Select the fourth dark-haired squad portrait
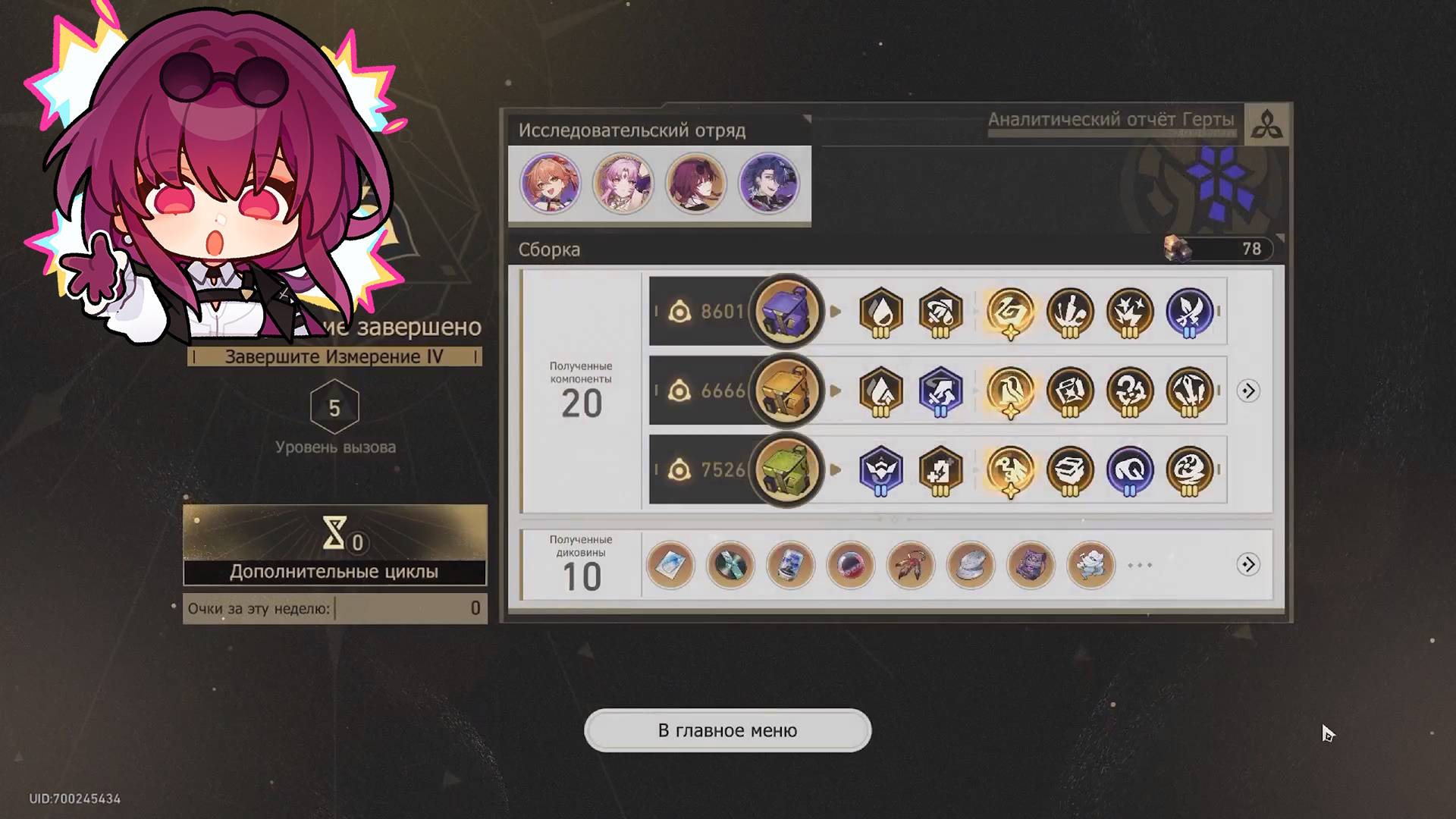Screen dimensions: 1456x819 coord(768,183)
